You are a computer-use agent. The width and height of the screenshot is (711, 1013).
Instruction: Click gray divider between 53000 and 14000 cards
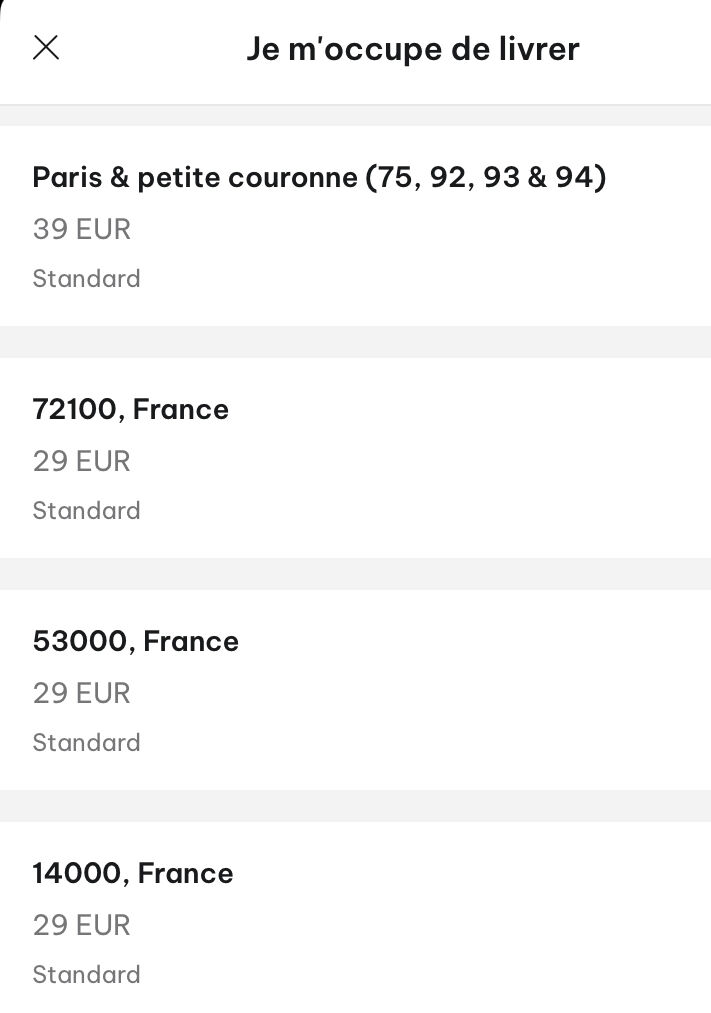coord(355,806)
